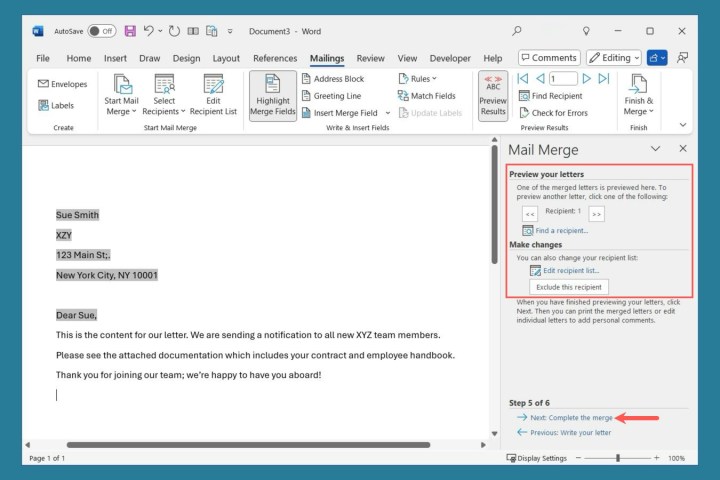The width and height of the screenshot is (720, 480).
Task: Click the record number field in Preview Results
Action: [x=562, y=78]
